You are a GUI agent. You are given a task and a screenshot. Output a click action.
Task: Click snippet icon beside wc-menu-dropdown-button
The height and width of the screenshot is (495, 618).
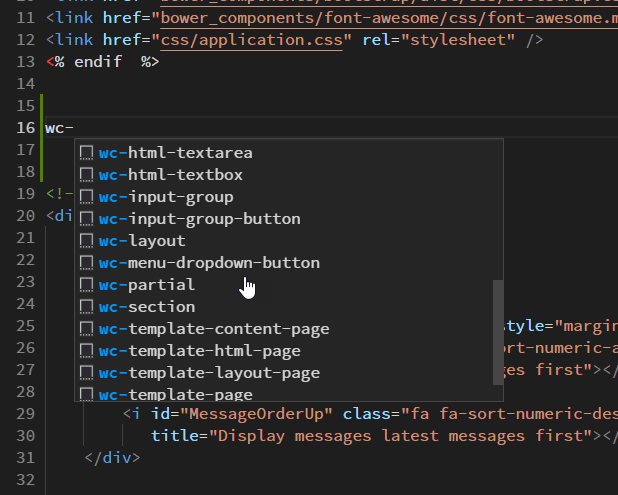click(86, 263)
